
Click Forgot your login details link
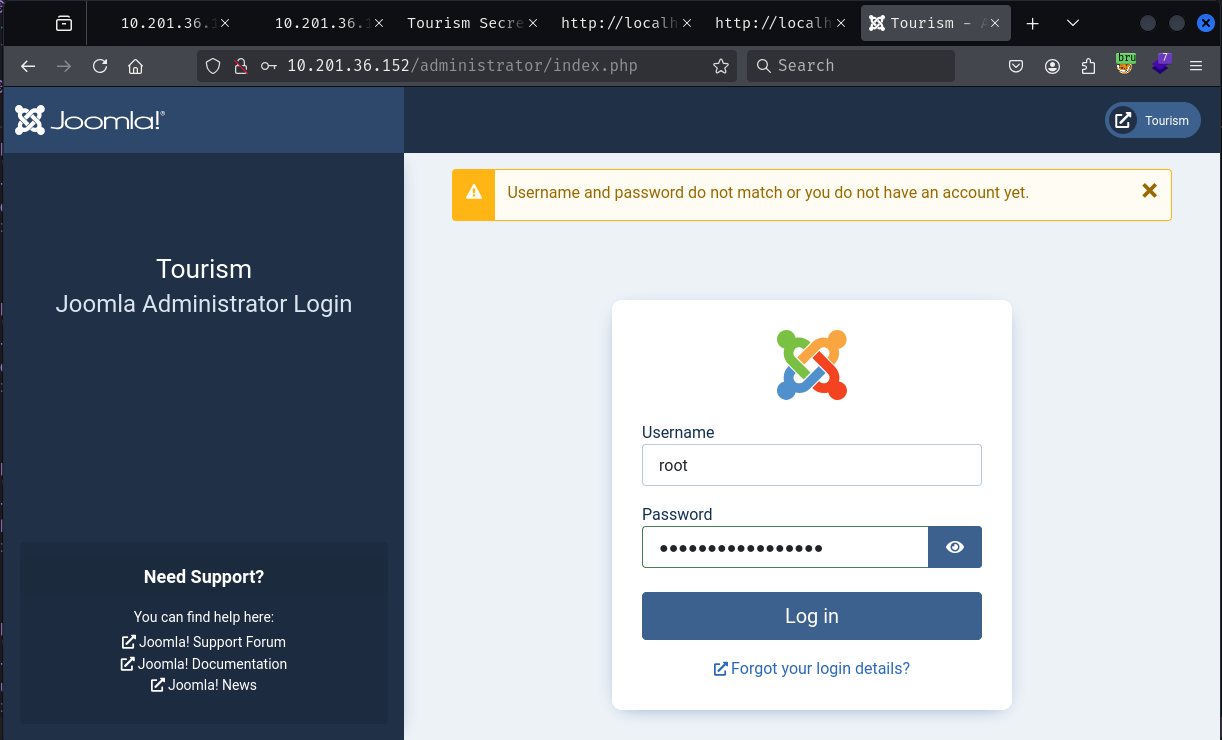[811, 668]
